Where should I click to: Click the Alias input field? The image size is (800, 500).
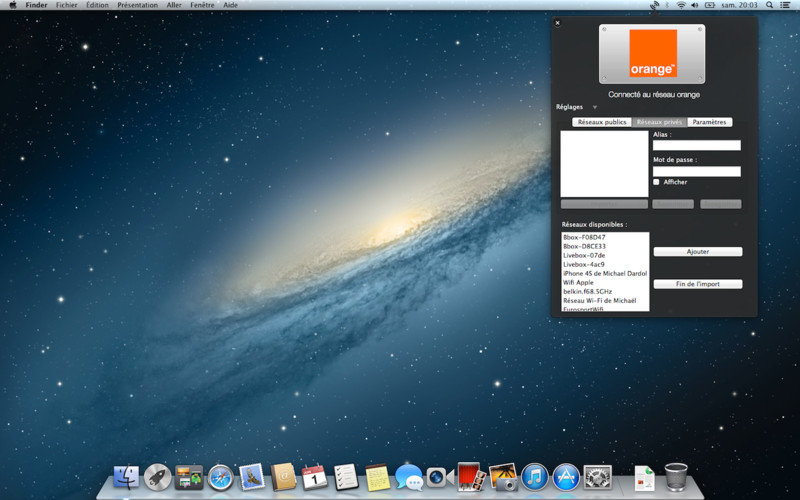point(696,145)
